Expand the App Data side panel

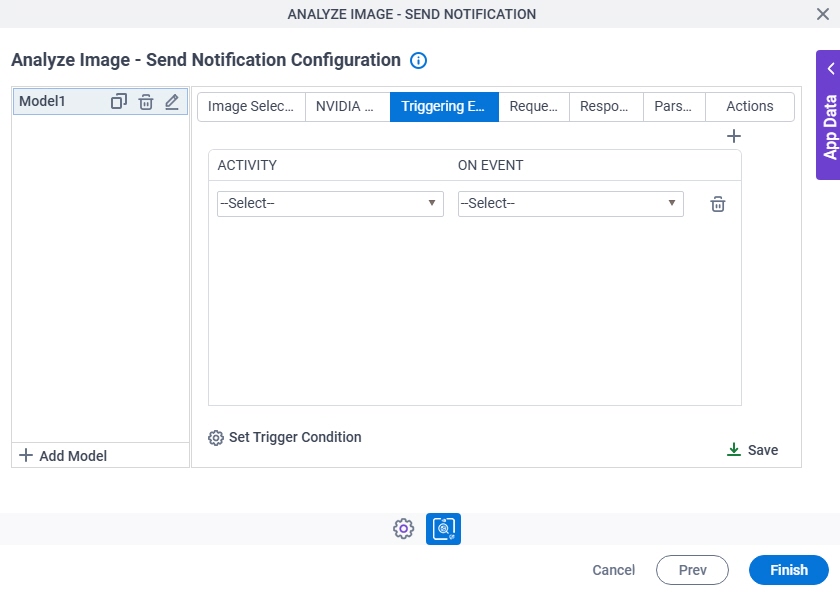pos(828,115)
